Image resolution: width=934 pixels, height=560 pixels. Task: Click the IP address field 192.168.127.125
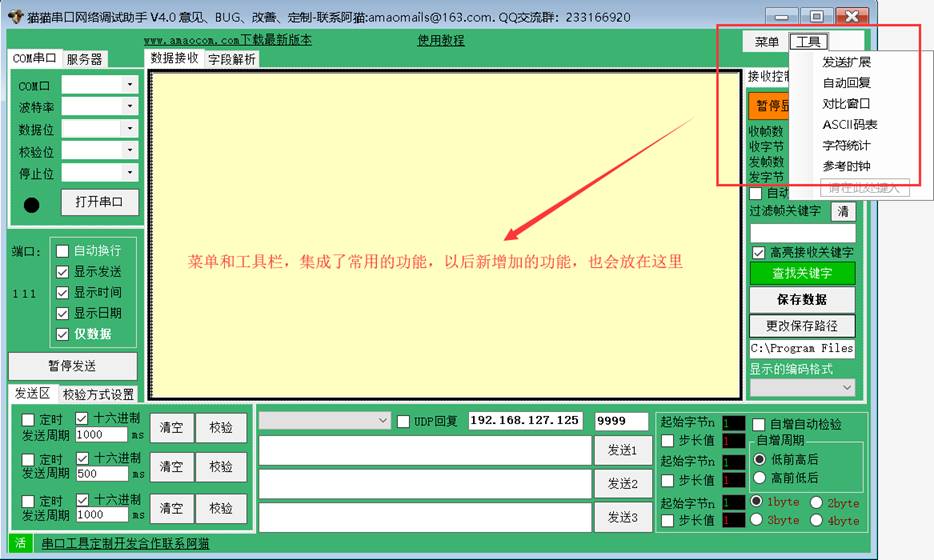pos(525,421)
